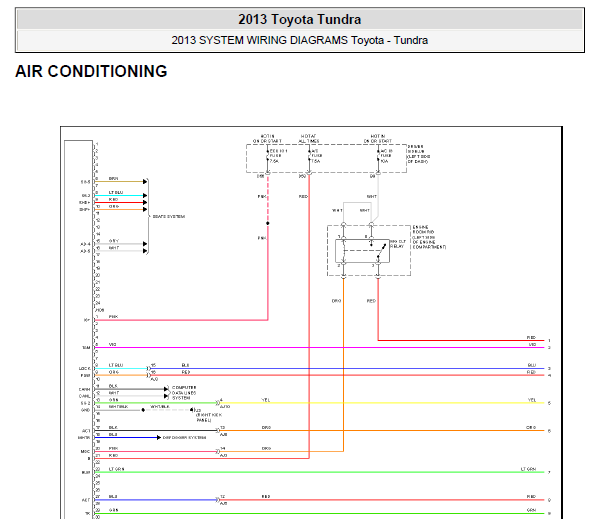Click the 'MGC' terminal label on connector
Viewport: 609px width, 519px height.
[85, 451]
